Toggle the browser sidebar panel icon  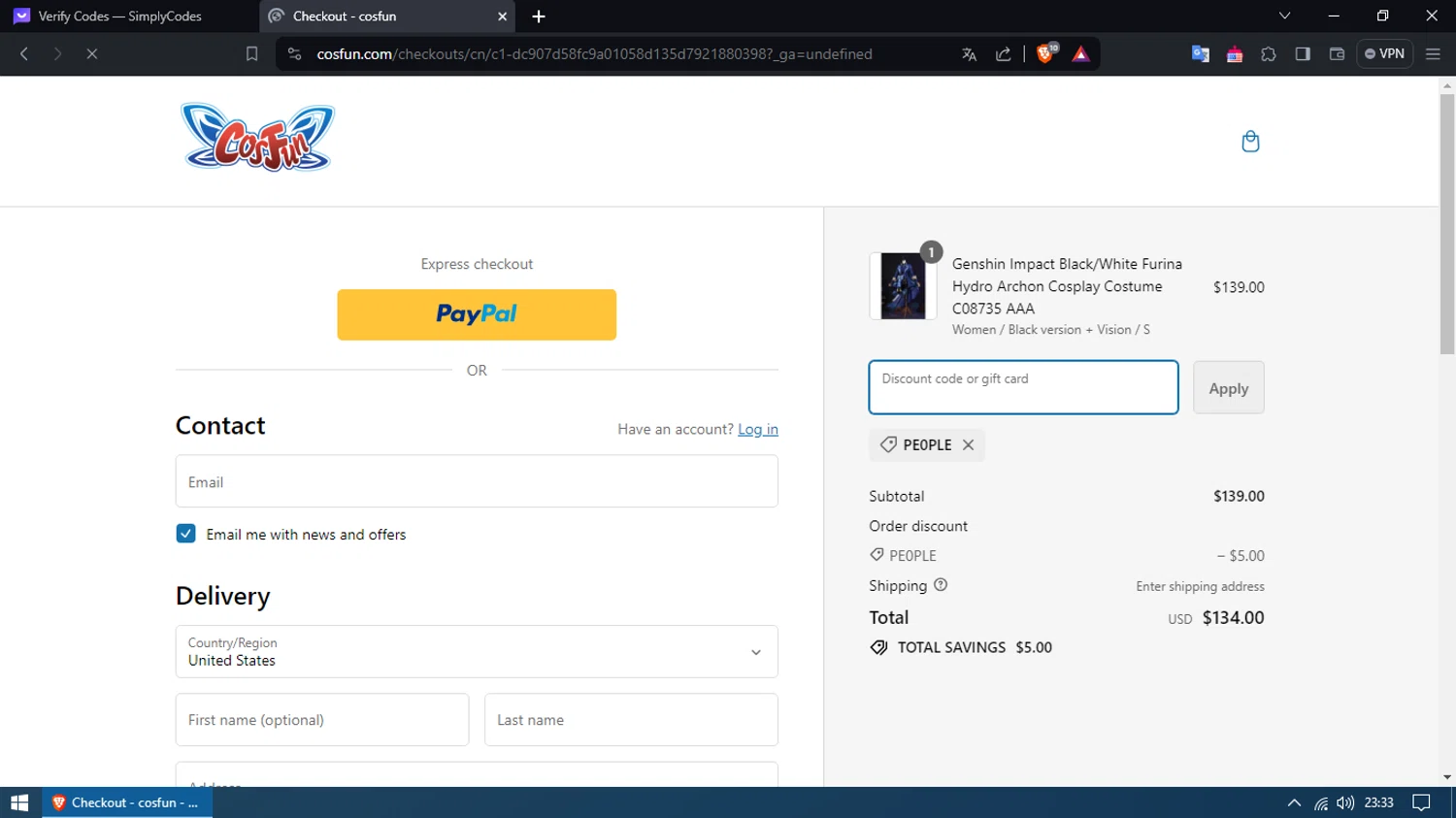[x=1303, y=54]
